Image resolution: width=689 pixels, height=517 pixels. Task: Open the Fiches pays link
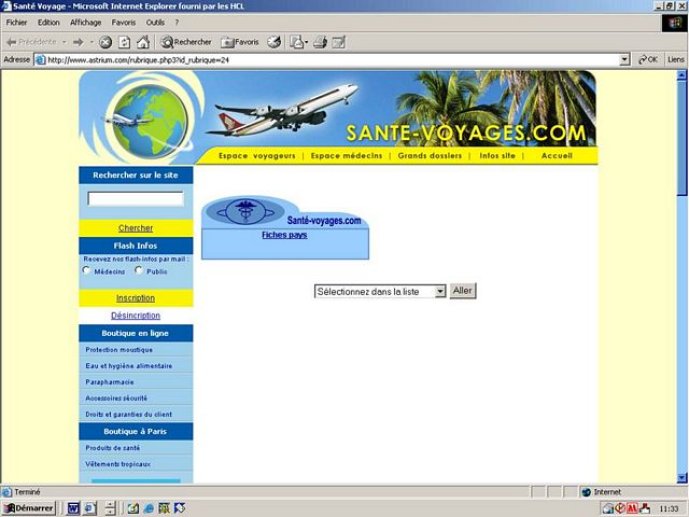(284, 235)
